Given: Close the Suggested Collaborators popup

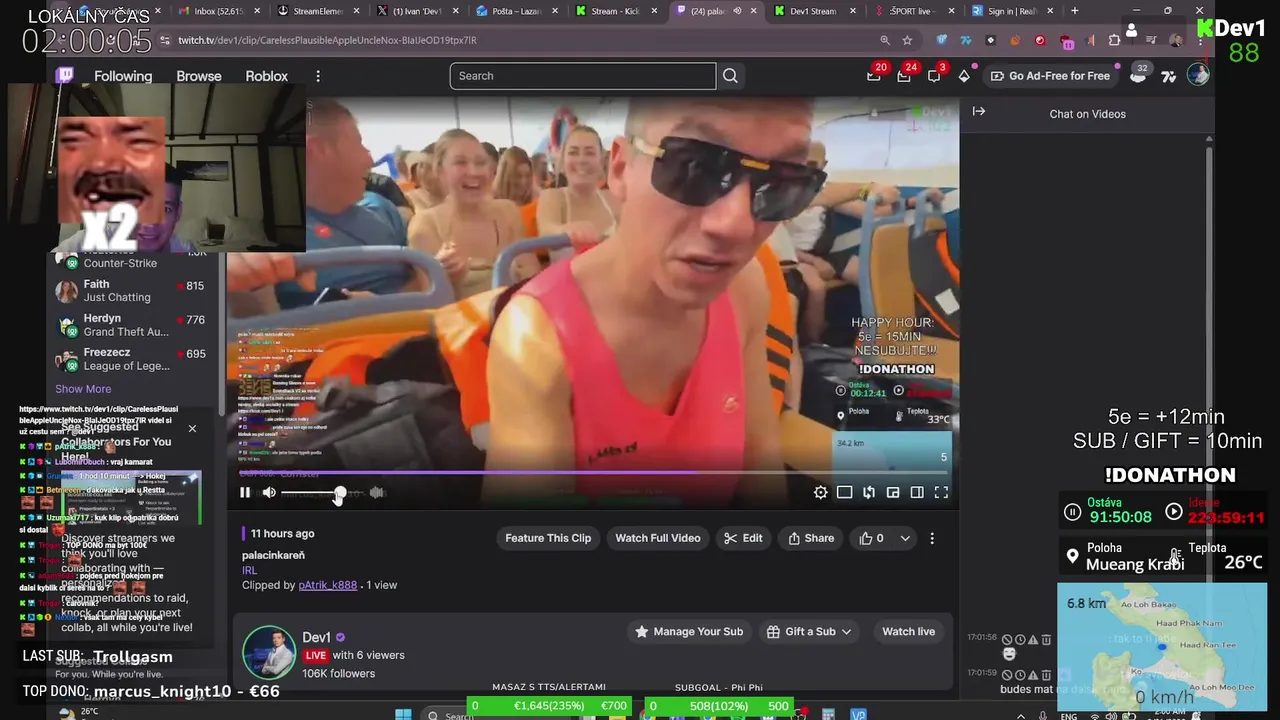Looking at the screenshot, I should tap(192, 429).
